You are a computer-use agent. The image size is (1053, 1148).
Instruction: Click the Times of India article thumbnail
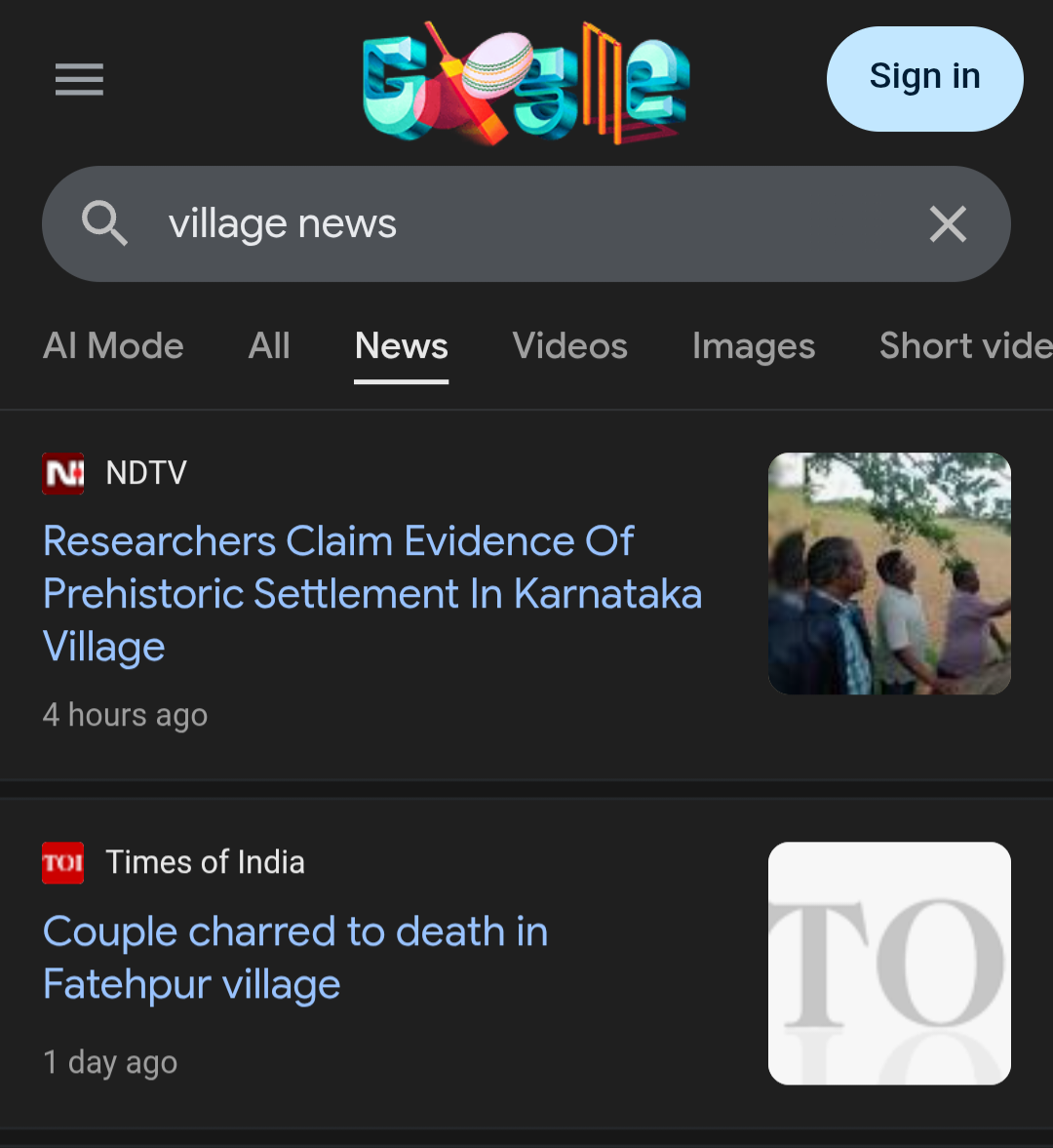click(889, 963)
